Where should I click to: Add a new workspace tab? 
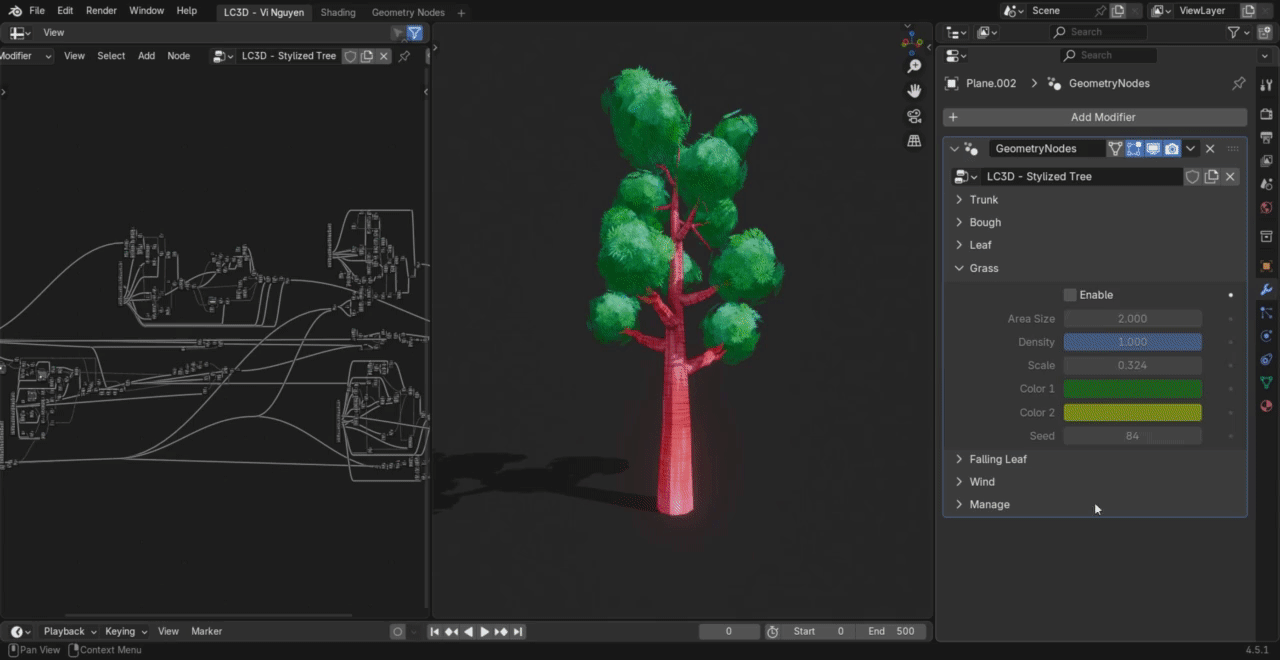click(x=461, y=13)
